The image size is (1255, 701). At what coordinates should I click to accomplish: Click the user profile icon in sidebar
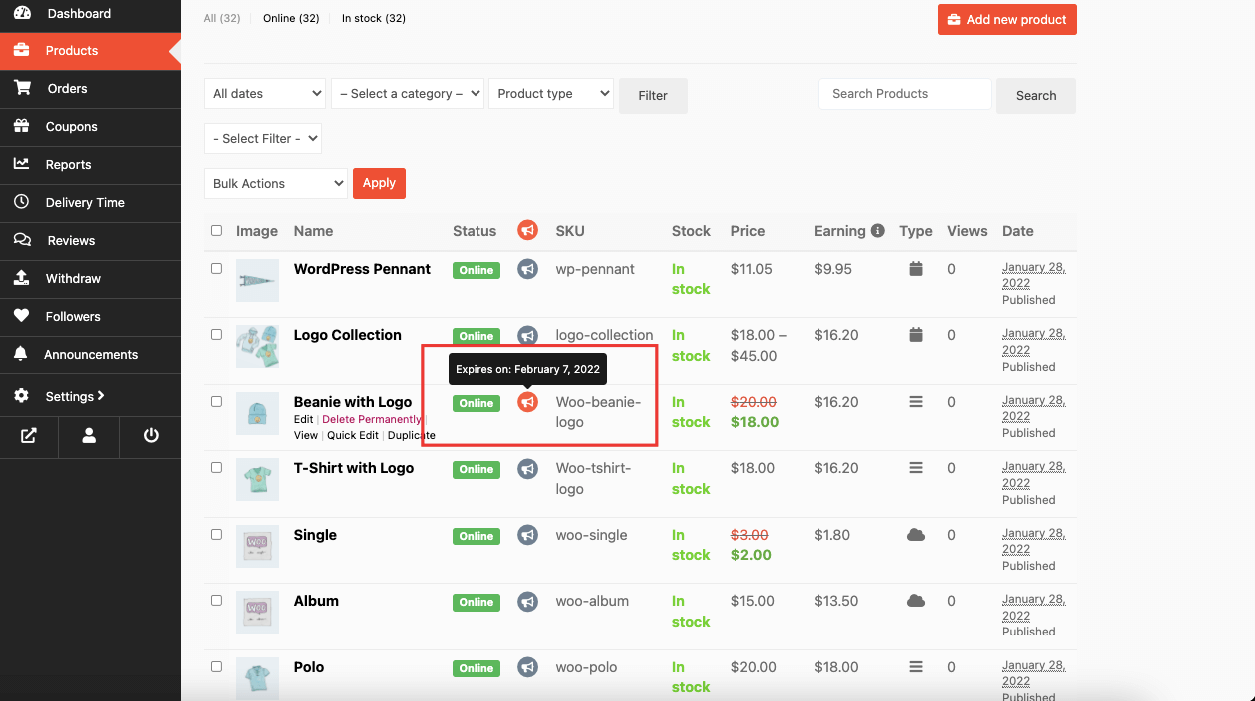tap(89, 436)
